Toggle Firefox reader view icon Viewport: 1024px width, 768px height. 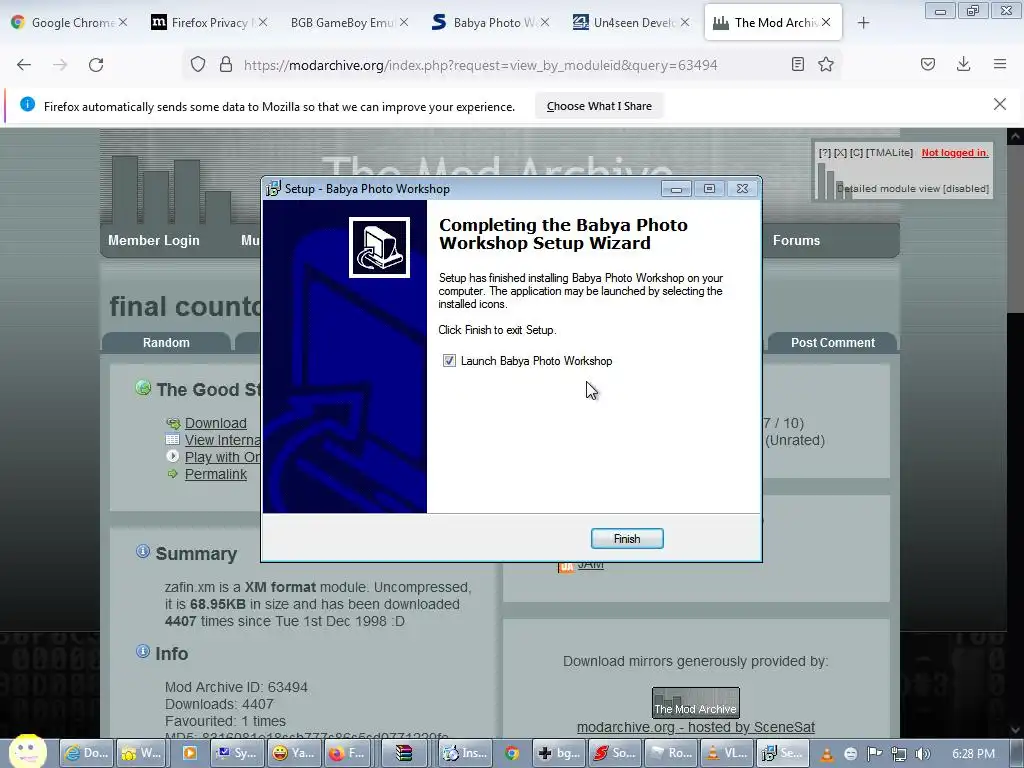[797, 64]
